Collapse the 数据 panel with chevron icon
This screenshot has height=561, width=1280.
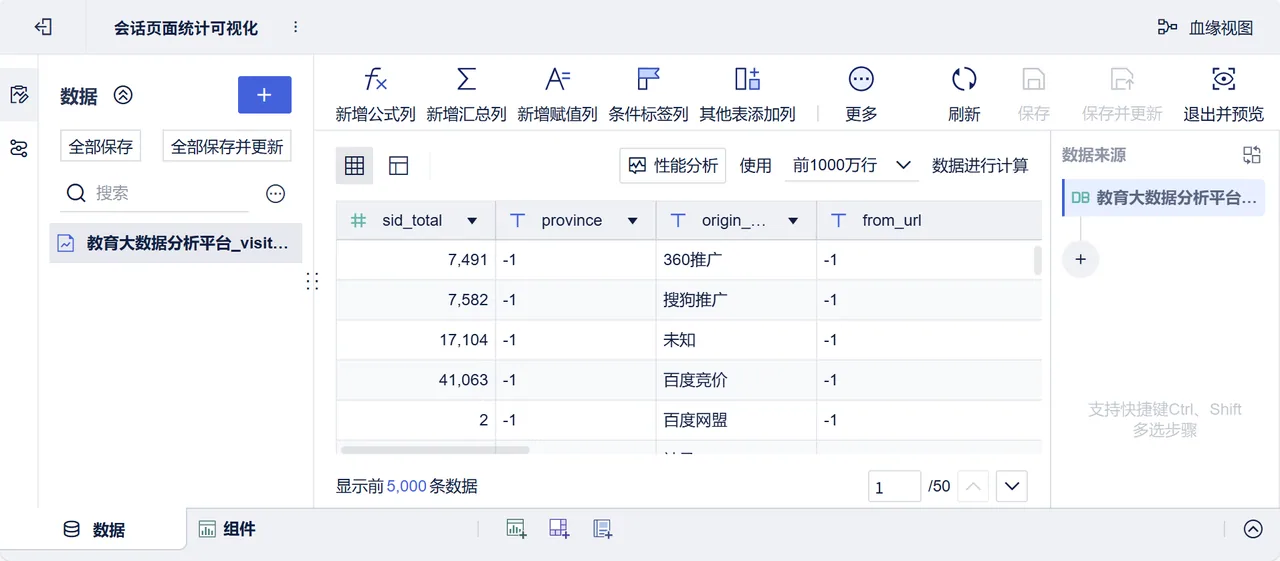click(x=123, y=95)
